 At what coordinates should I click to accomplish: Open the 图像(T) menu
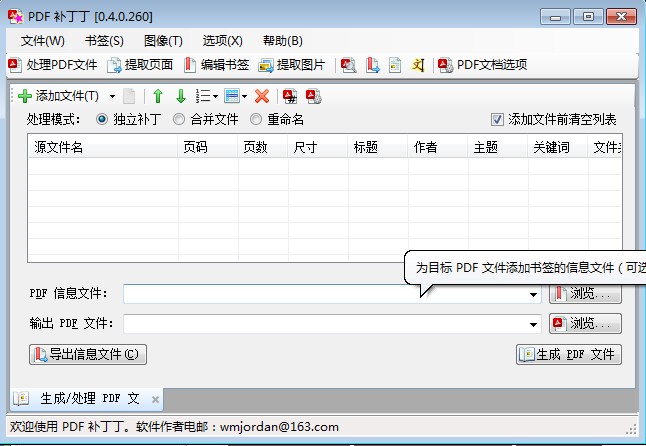pyautogui.click(x=163, y=41)
